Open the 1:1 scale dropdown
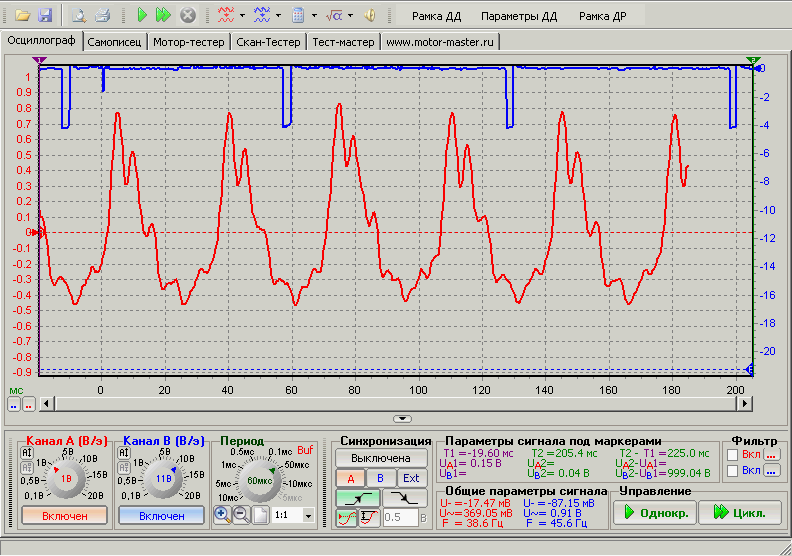This screenshot has height=556, width=792. click(x=307, y=515)
